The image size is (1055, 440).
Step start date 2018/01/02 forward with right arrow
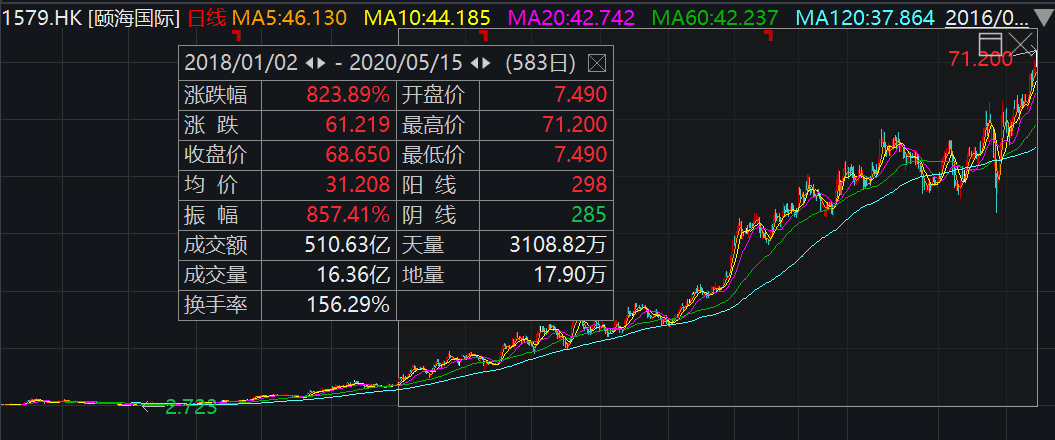[321, 64]
